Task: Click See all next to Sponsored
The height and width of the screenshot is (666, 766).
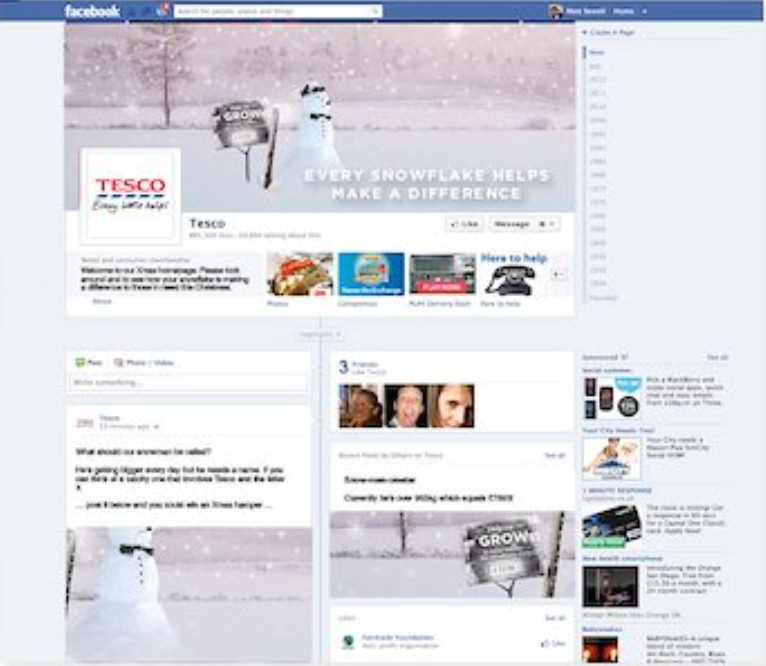Action: coord(717,357)
